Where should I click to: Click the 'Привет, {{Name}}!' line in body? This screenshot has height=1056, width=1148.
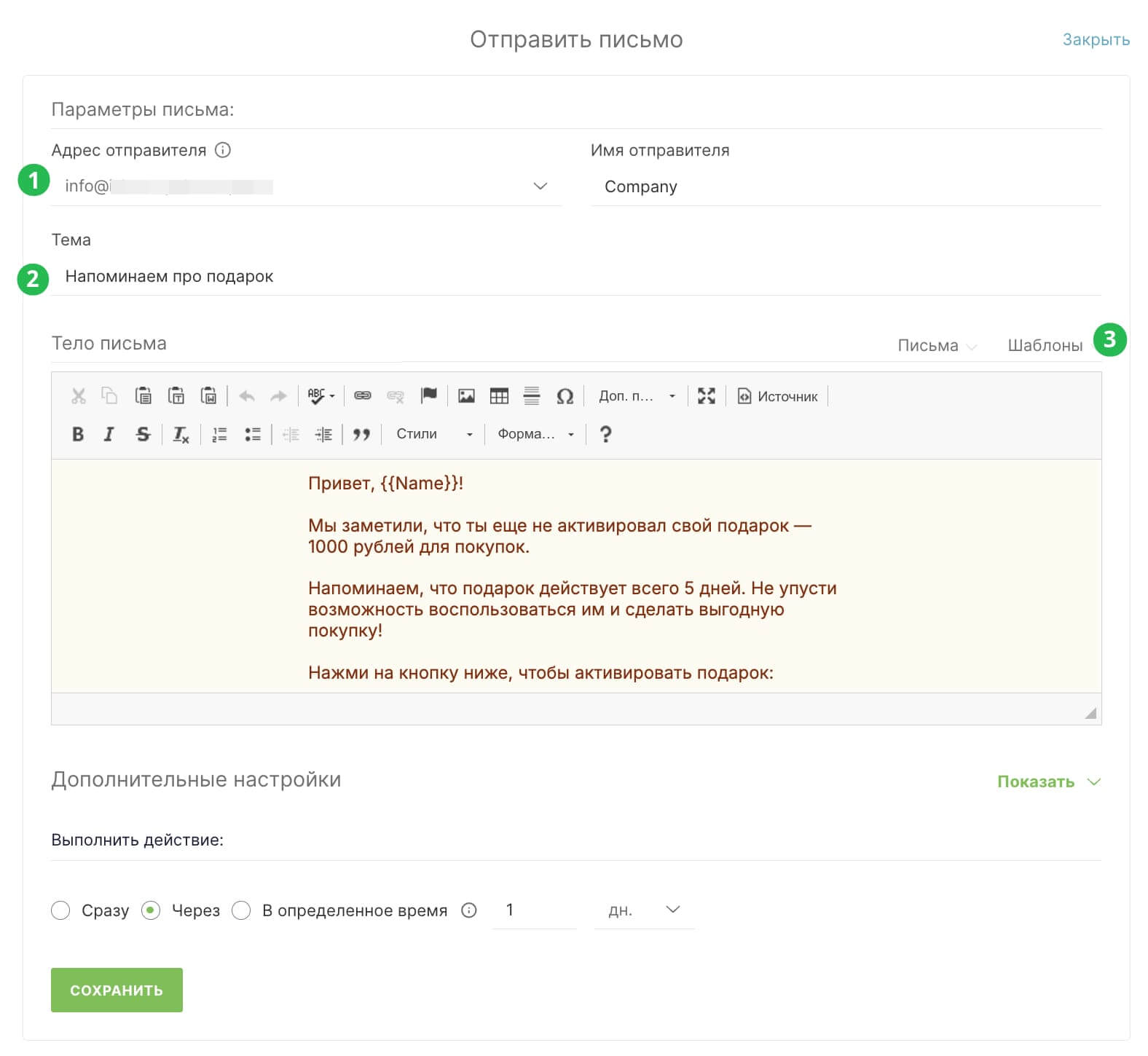385,484
